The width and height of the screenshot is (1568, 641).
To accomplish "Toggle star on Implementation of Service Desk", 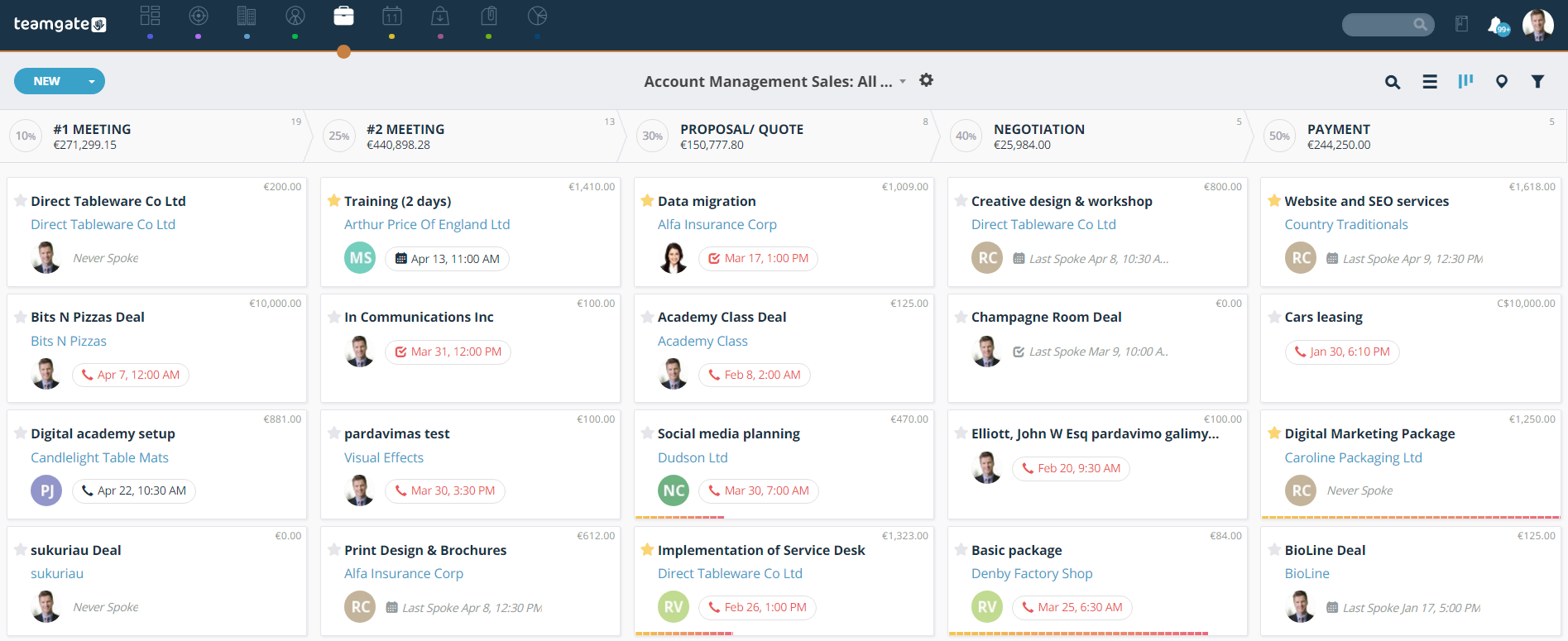I will point(647,549).
